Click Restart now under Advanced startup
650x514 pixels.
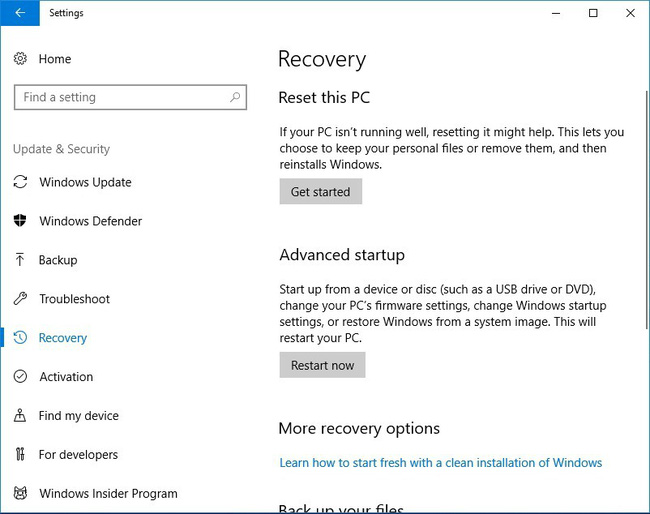(322, 365)
